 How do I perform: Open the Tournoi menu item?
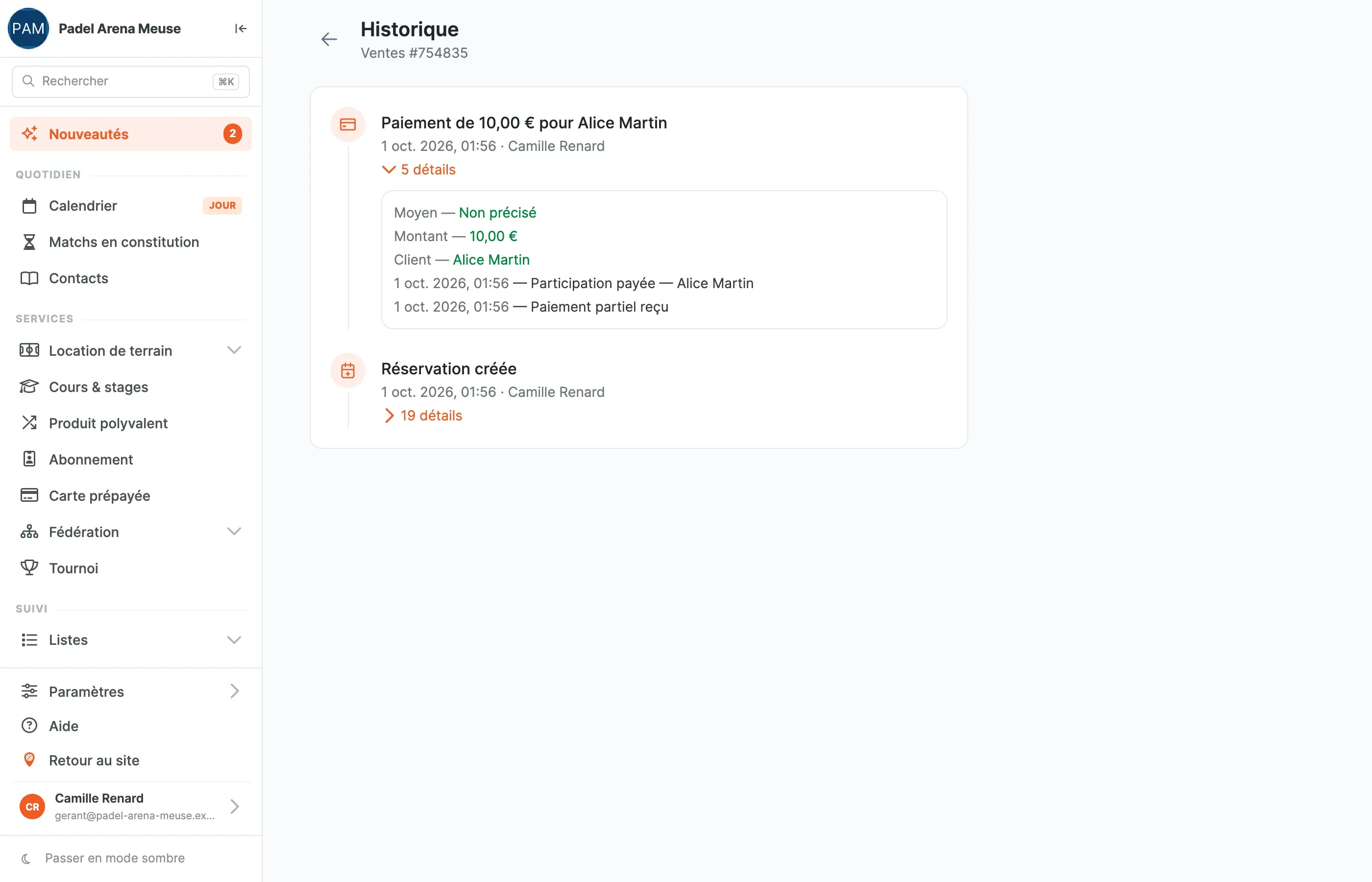[x=130, y=567]
